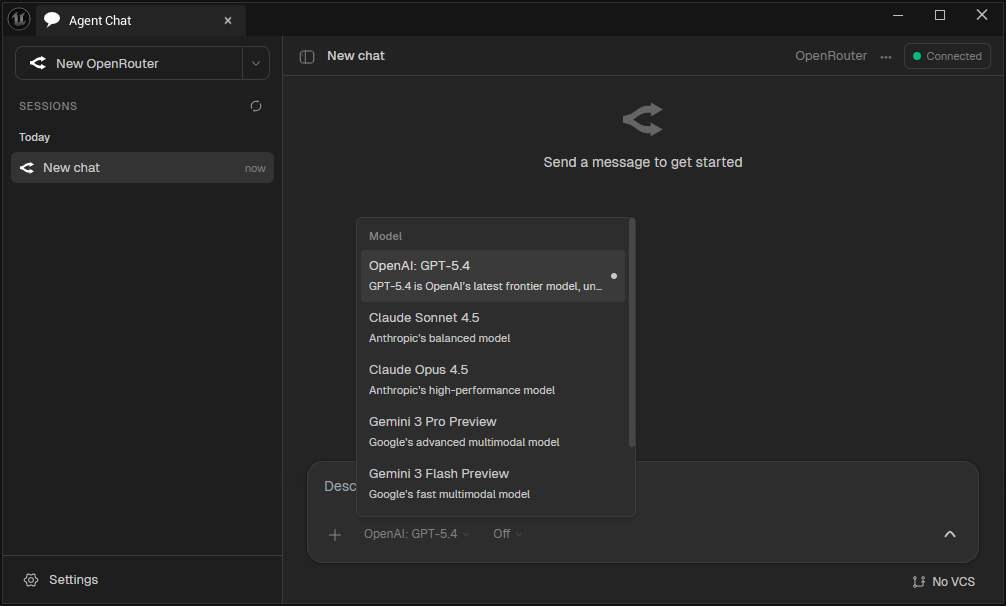Image resolution: width=1006 pixels, height=606 pixels.
Task: Click the send arrow button
Action: tap(950, 534)
